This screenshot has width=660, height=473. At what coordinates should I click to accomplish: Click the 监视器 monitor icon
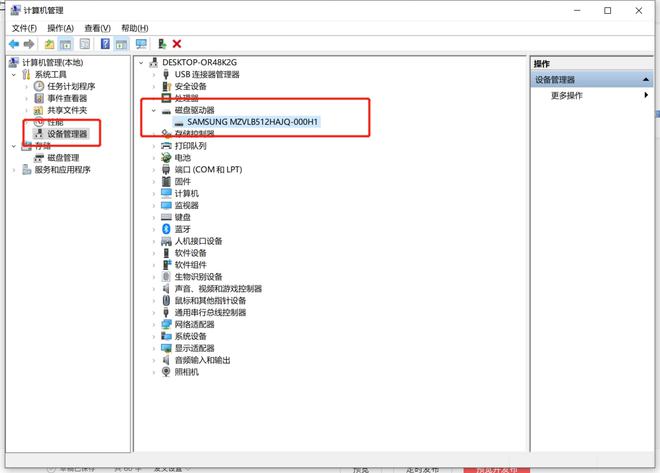pyautogui.click(x=167, y=205)
